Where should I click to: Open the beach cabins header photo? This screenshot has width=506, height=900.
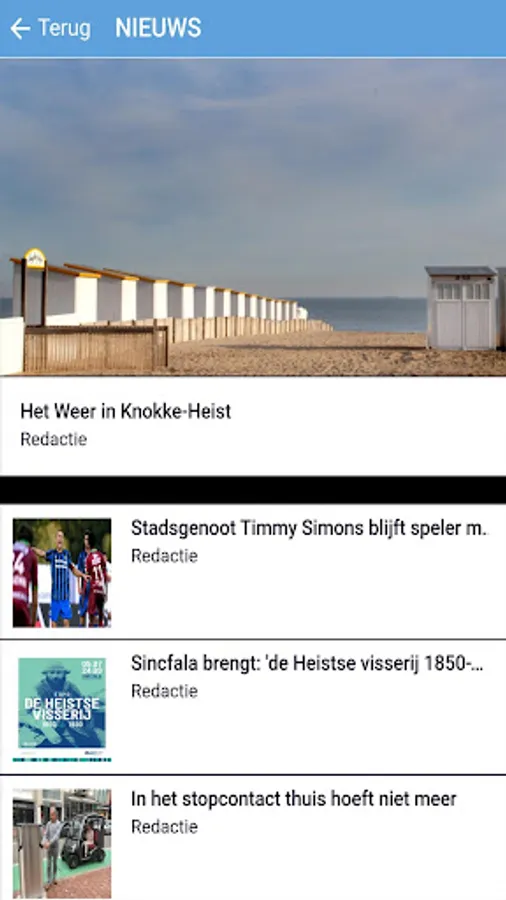(x=253, y=217)
